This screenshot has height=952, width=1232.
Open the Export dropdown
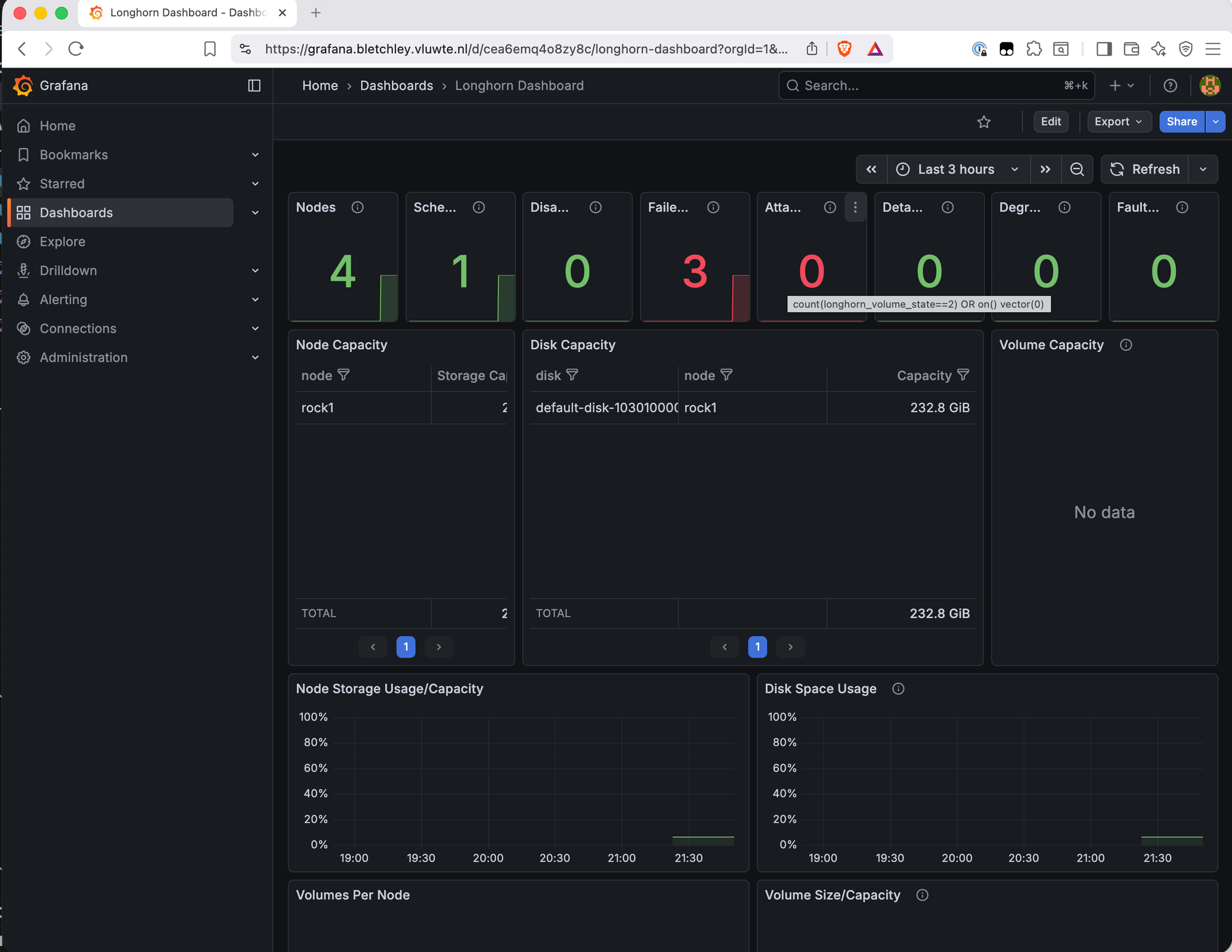tap(1118, 121)
